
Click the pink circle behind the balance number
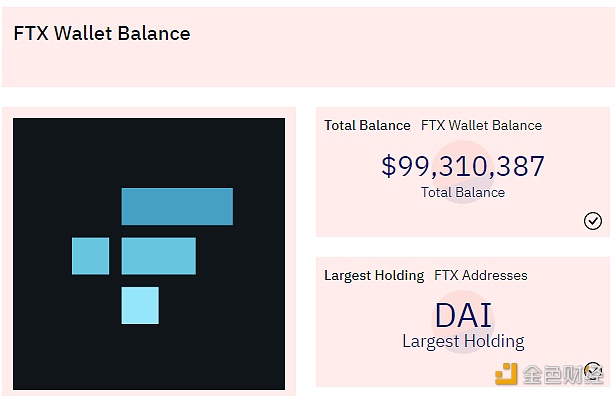(463, 172)
